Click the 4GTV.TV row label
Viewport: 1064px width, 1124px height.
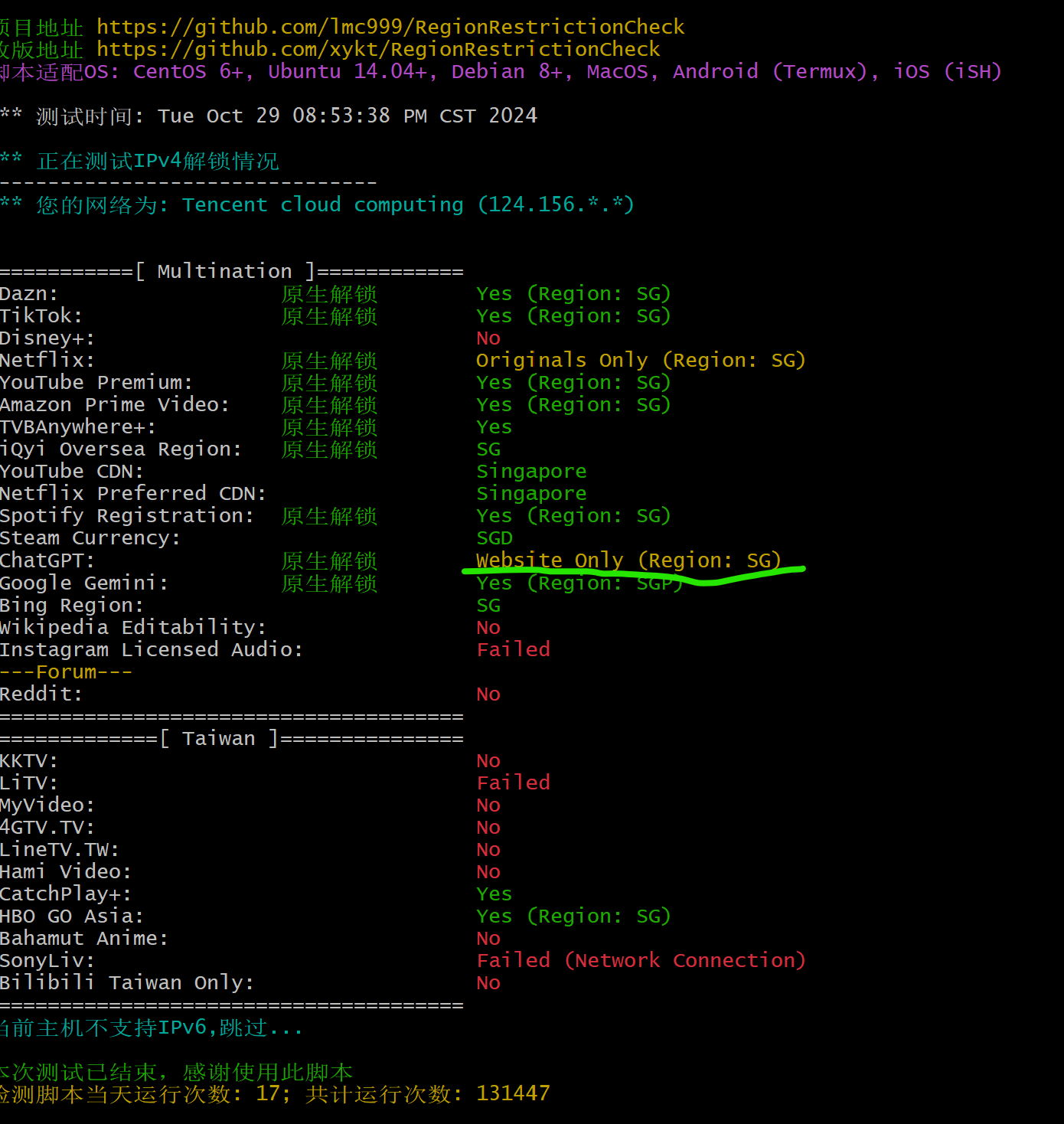[x=47, y=827]
